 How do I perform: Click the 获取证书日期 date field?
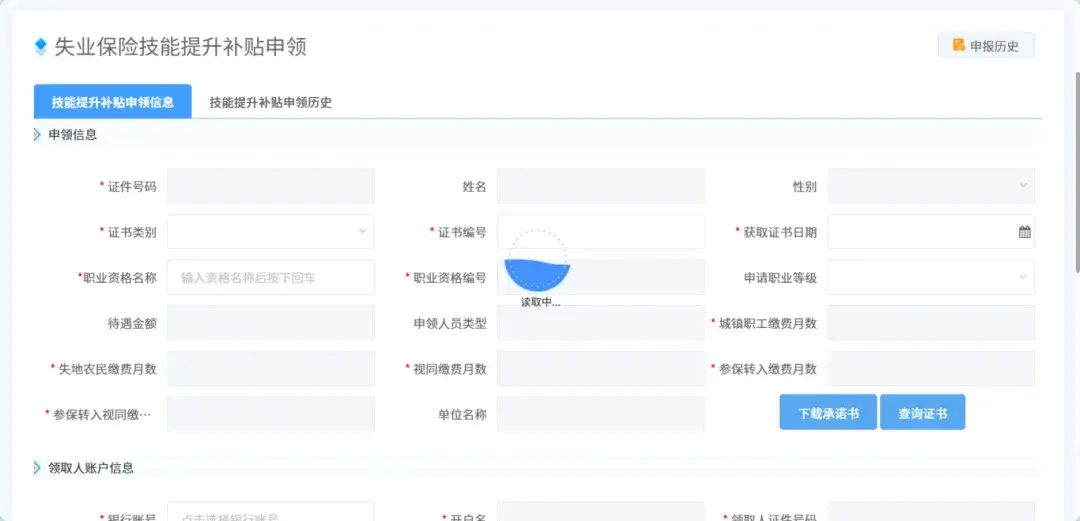[931, 232]
